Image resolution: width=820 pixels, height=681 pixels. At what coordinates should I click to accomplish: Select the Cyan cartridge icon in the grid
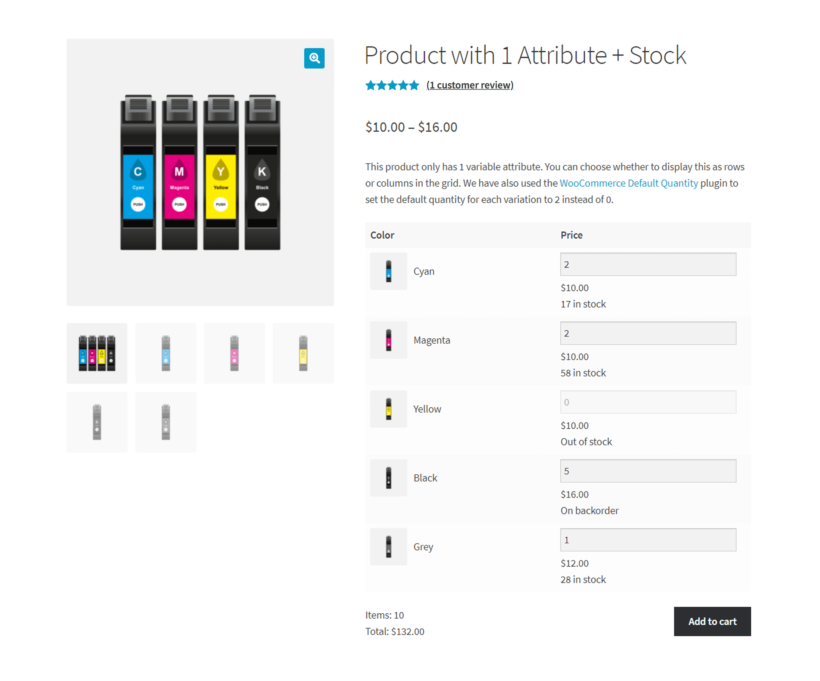(388, 271)
